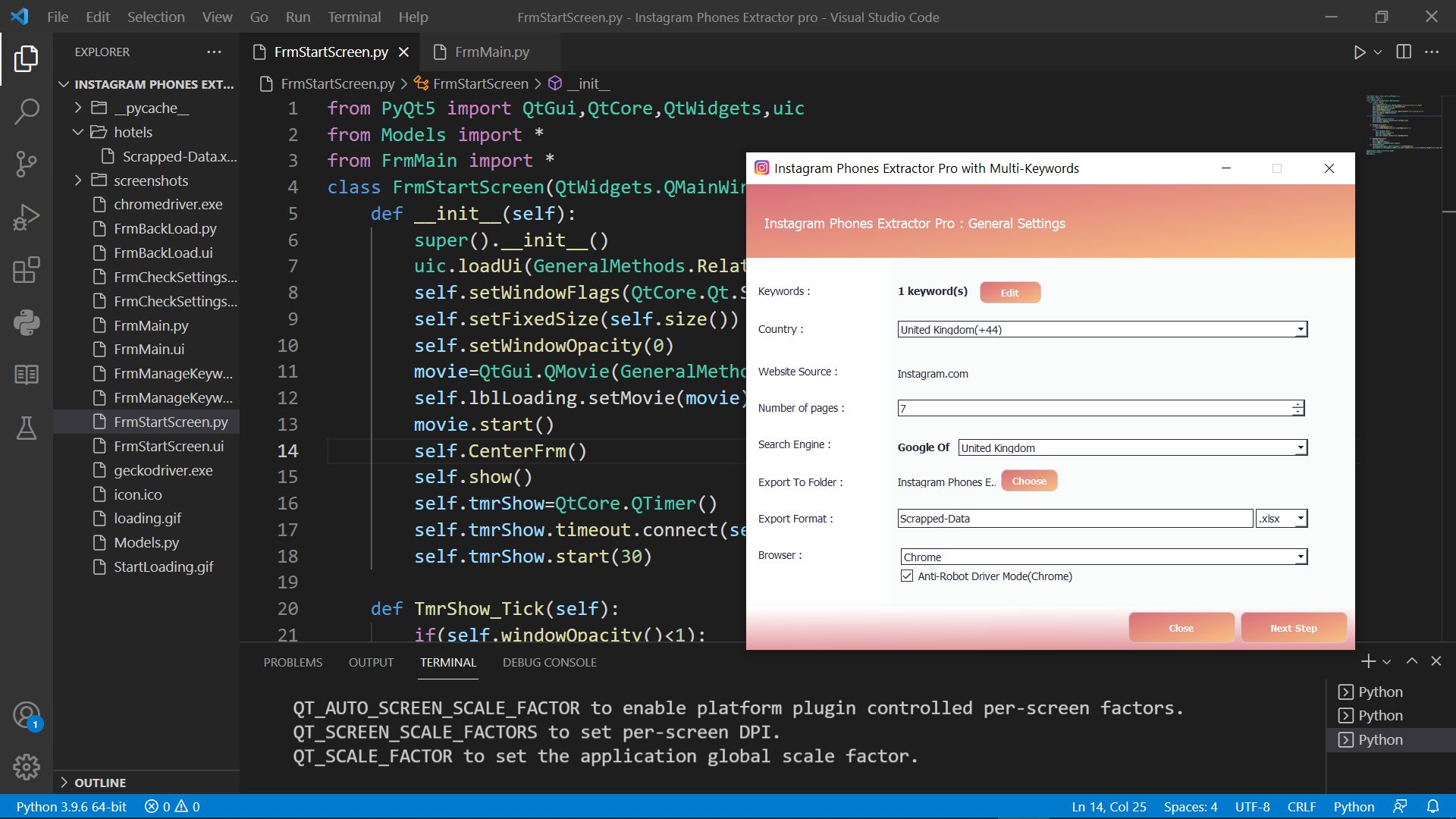Screen dimensions: 1456x819
Task: Open Explorer Views and More Actions ellipsis
Action: [x=214, y=52]
